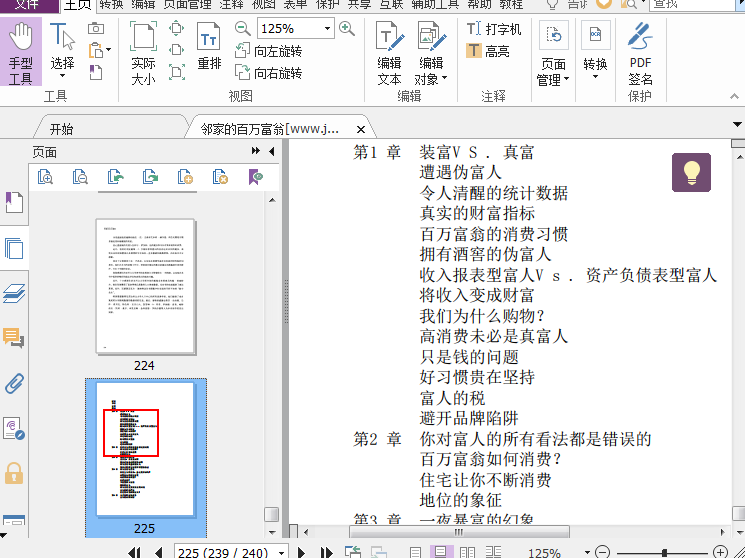Image resolution: width=745 pixels, height=558 pixels.
Task: Click the status bar zoom slider handle
Action: 664,552
